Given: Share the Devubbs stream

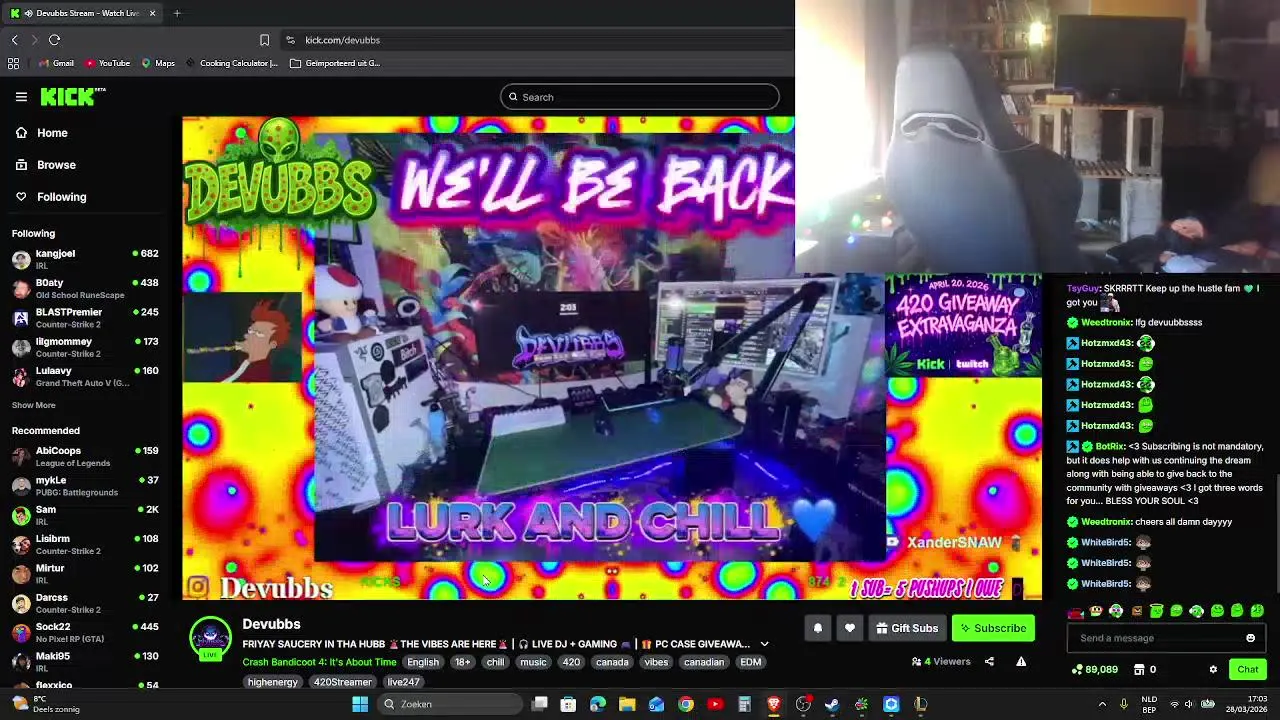Looking at the screenshot, I should click(989, 661).
